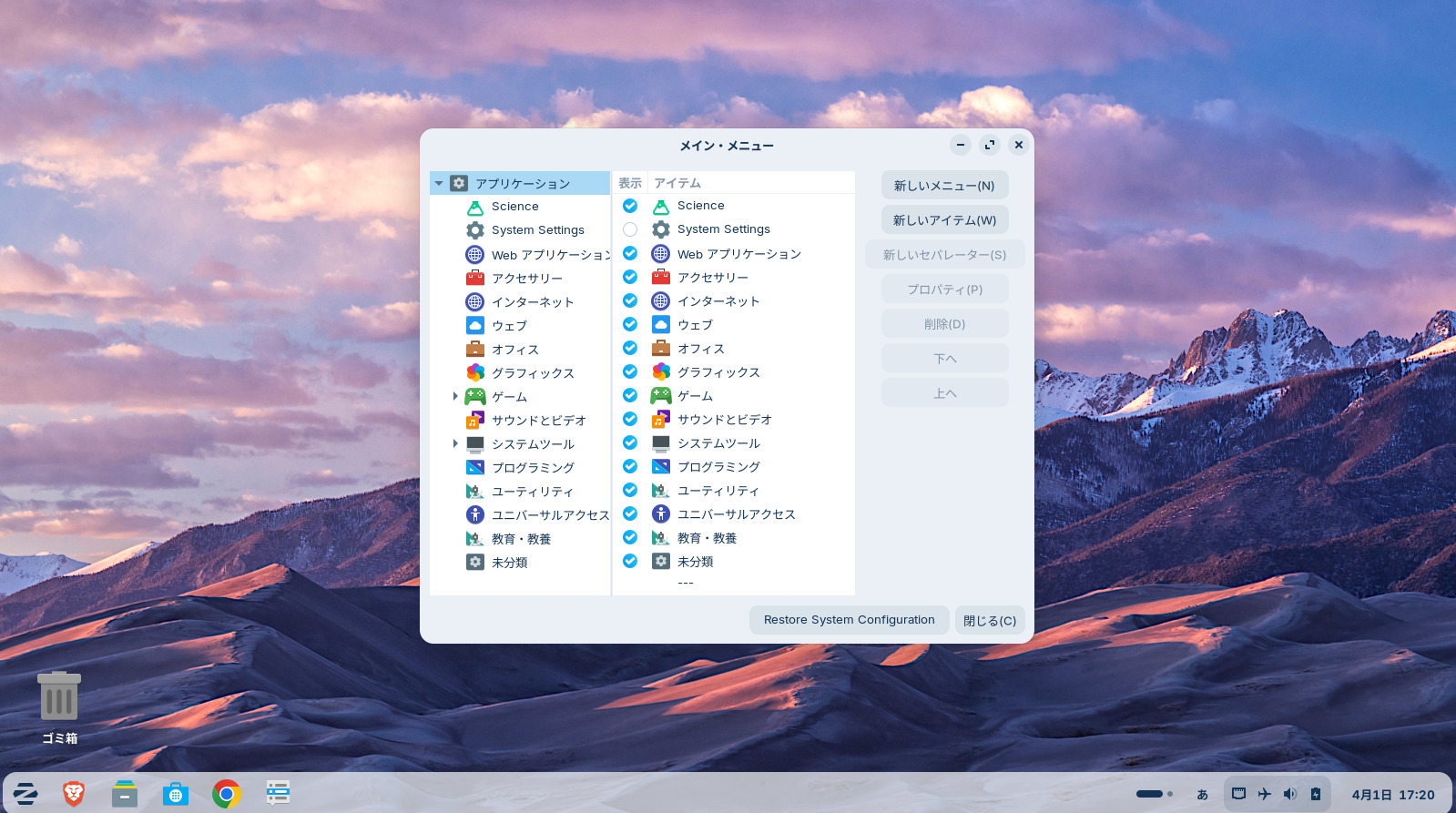This screenshot has width=1456, height=813.
Task: Click the Sound & Video (サウンドとビデオ) icon in the tree
Action: coord(475,421)
